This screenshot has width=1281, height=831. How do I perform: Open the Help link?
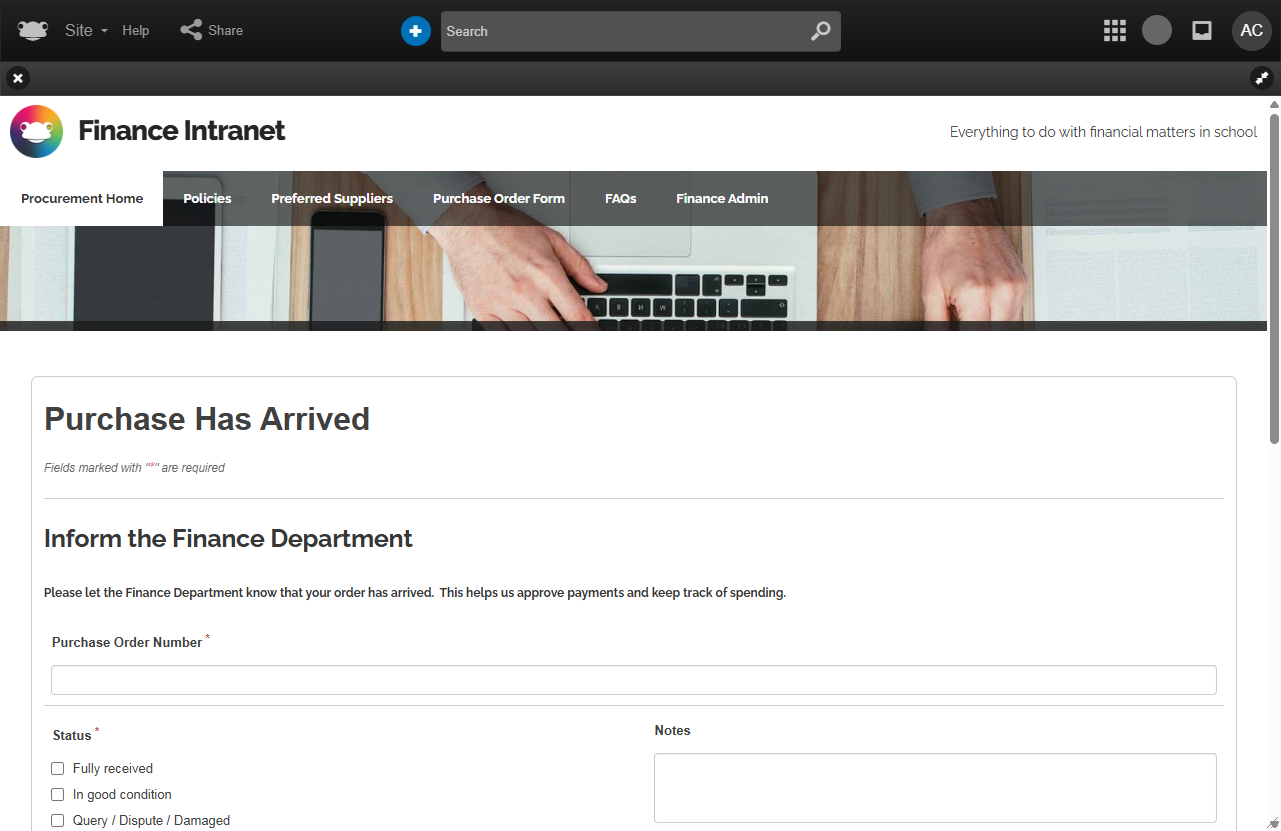[x=136, y=31]
